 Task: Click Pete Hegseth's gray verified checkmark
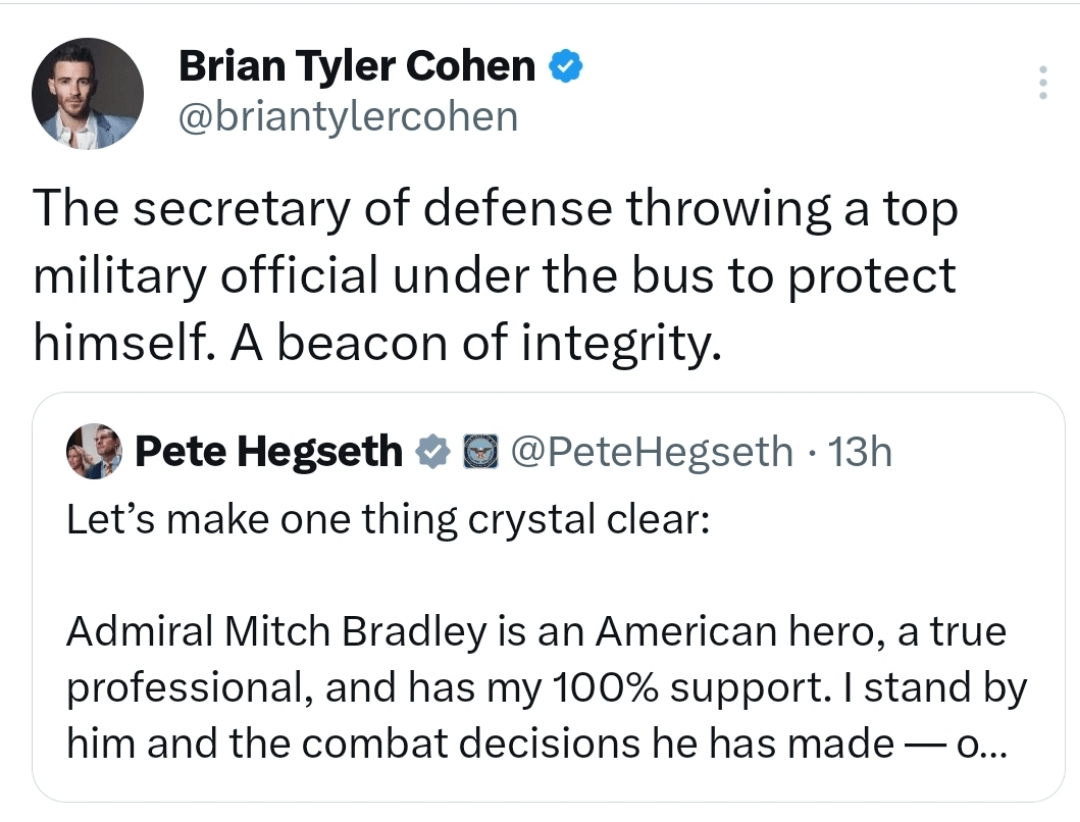(x=431, y=453)
